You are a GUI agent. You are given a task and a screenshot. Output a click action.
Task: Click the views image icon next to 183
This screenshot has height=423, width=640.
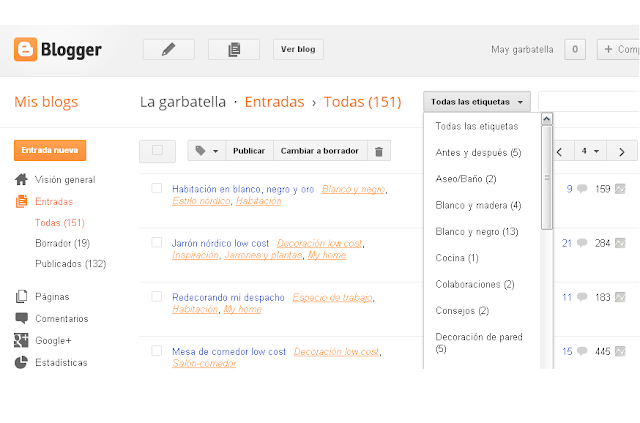click(620, 297)
